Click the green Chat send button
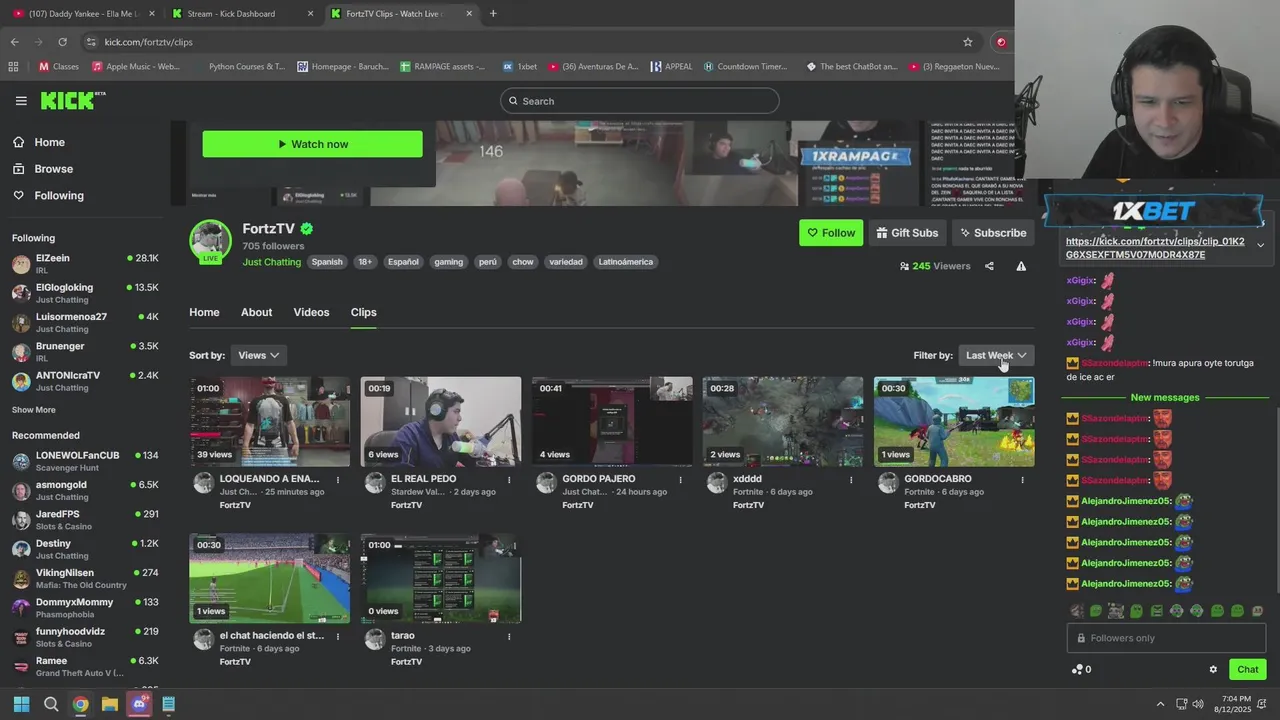Screen dimensions: 1280x720 [x=1247, y=670]
